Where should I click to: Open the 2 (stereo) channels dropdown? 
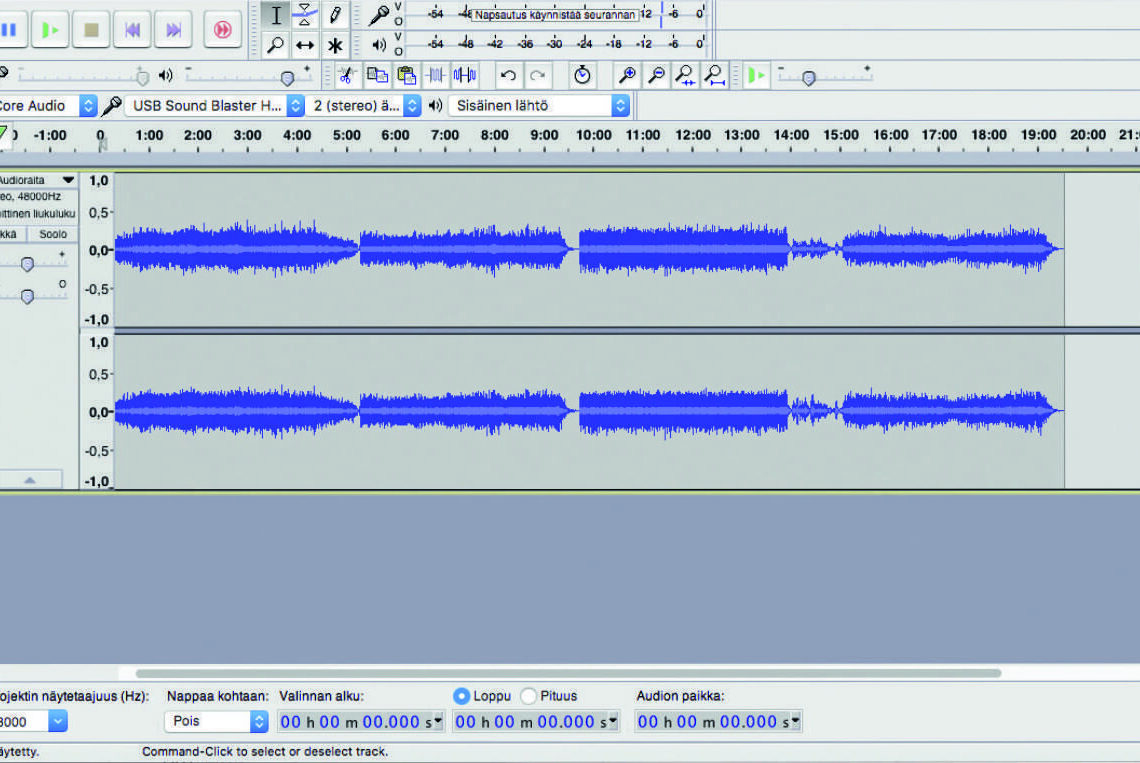(x=412, y=106)
